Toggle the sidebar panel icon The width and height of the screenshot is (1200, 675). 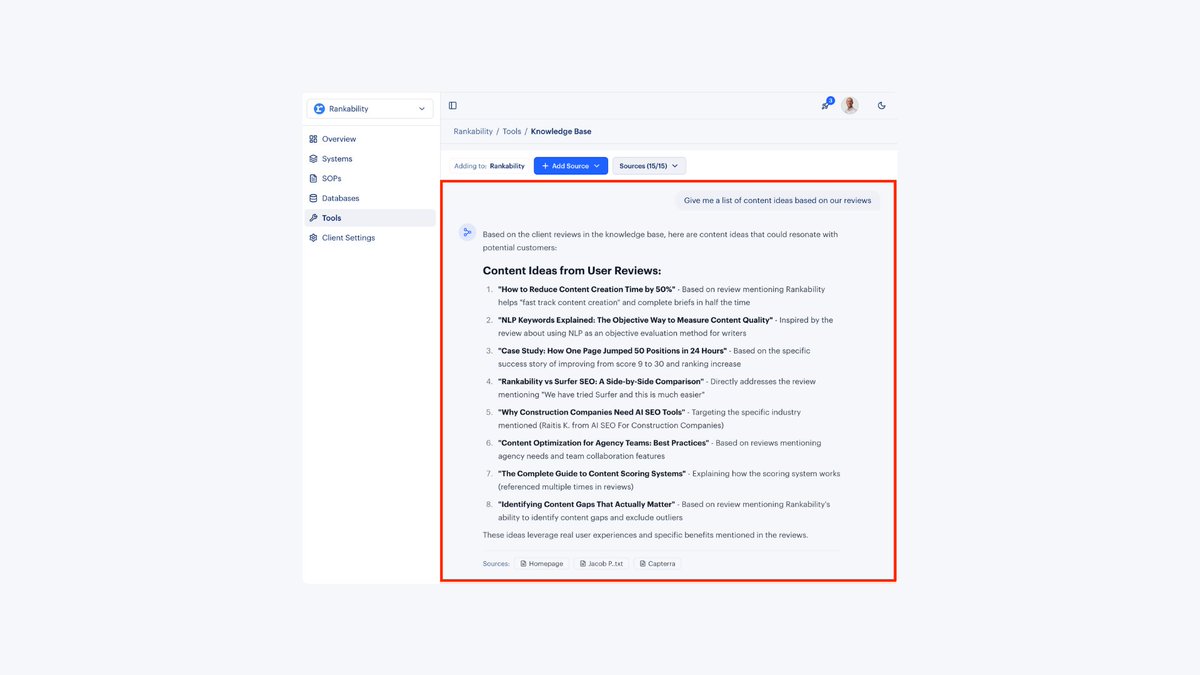[x=453, y=105]
